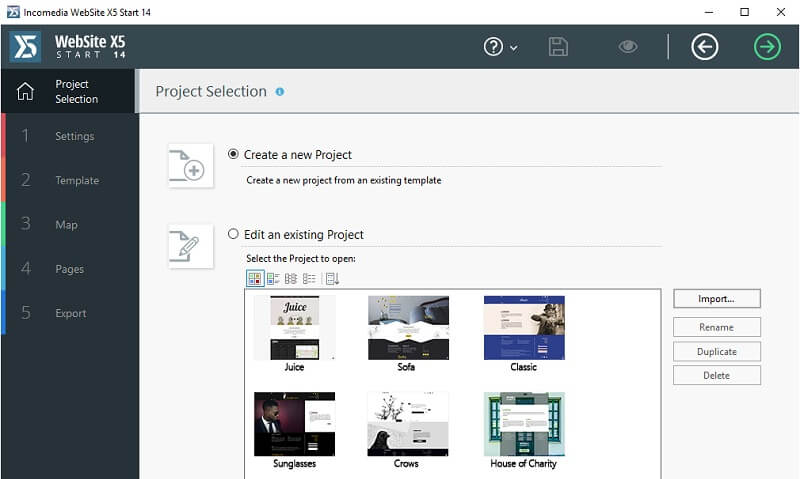
Task: Switch to large thumbnails view icon
Action: 255,279
